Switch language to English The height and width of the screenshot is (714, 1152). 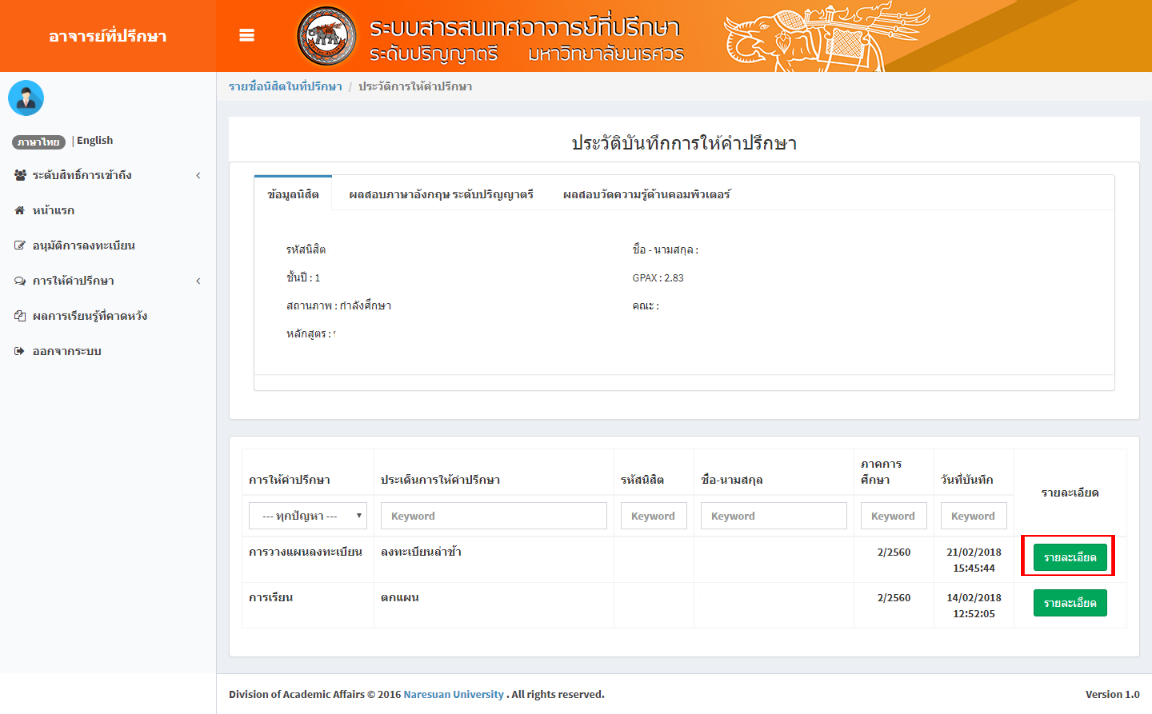(95, 141)
